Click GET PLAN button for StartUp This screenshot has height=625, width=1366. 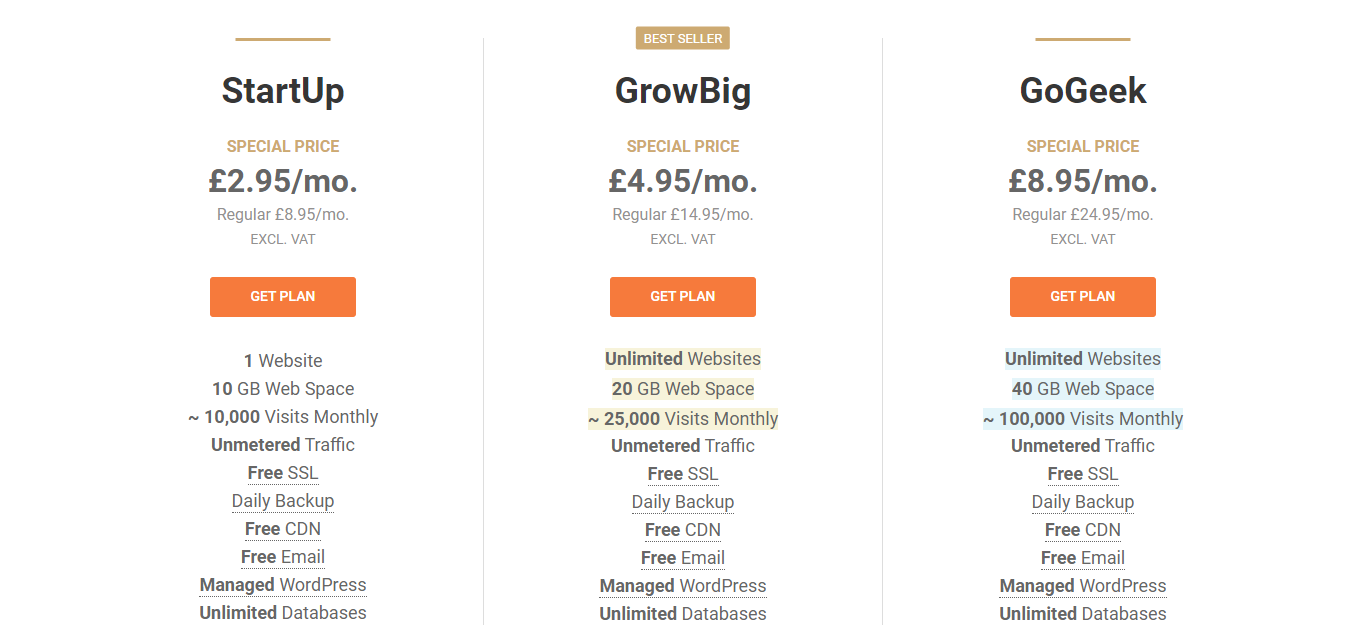[283, 297]
